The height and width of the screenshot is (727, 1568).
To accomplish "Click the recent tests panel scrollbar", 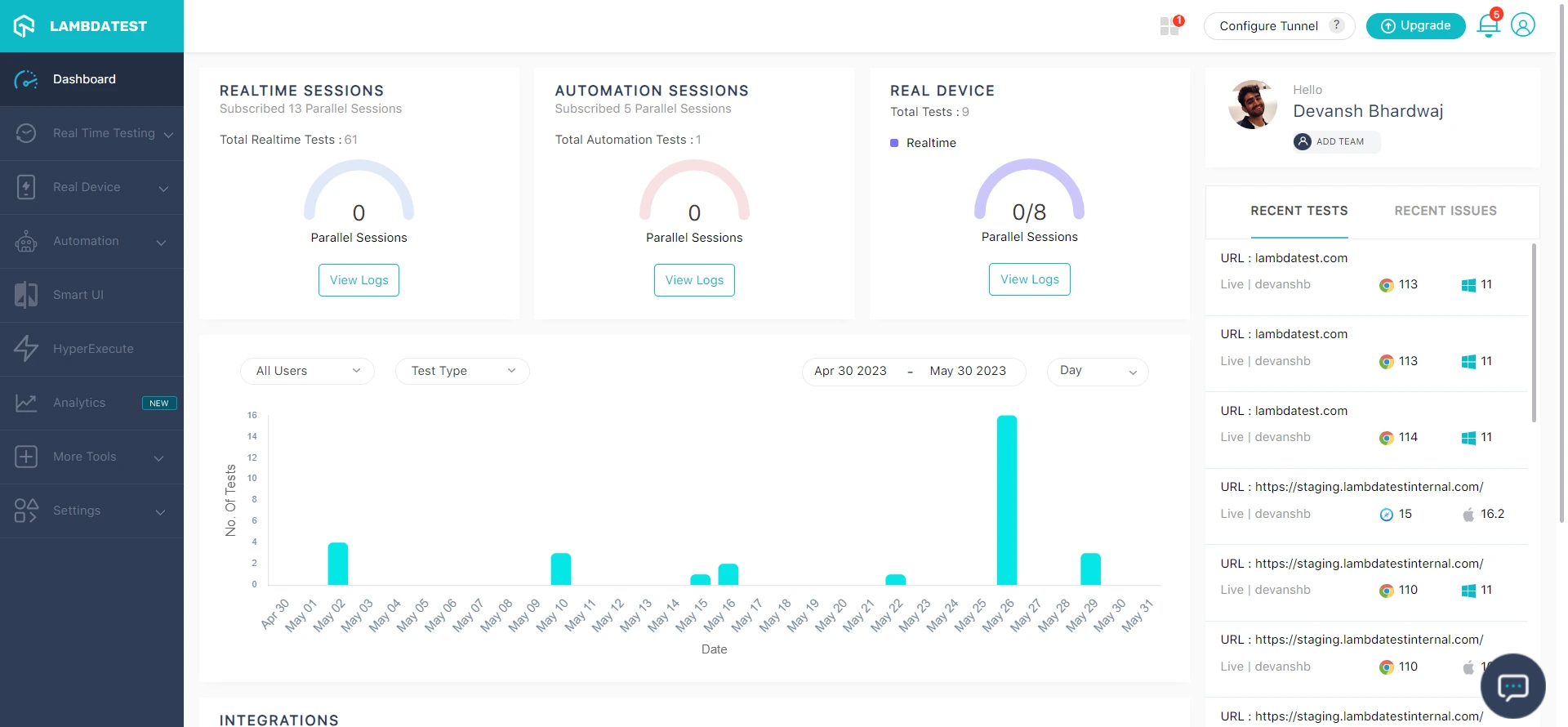I will [1534, 332].
